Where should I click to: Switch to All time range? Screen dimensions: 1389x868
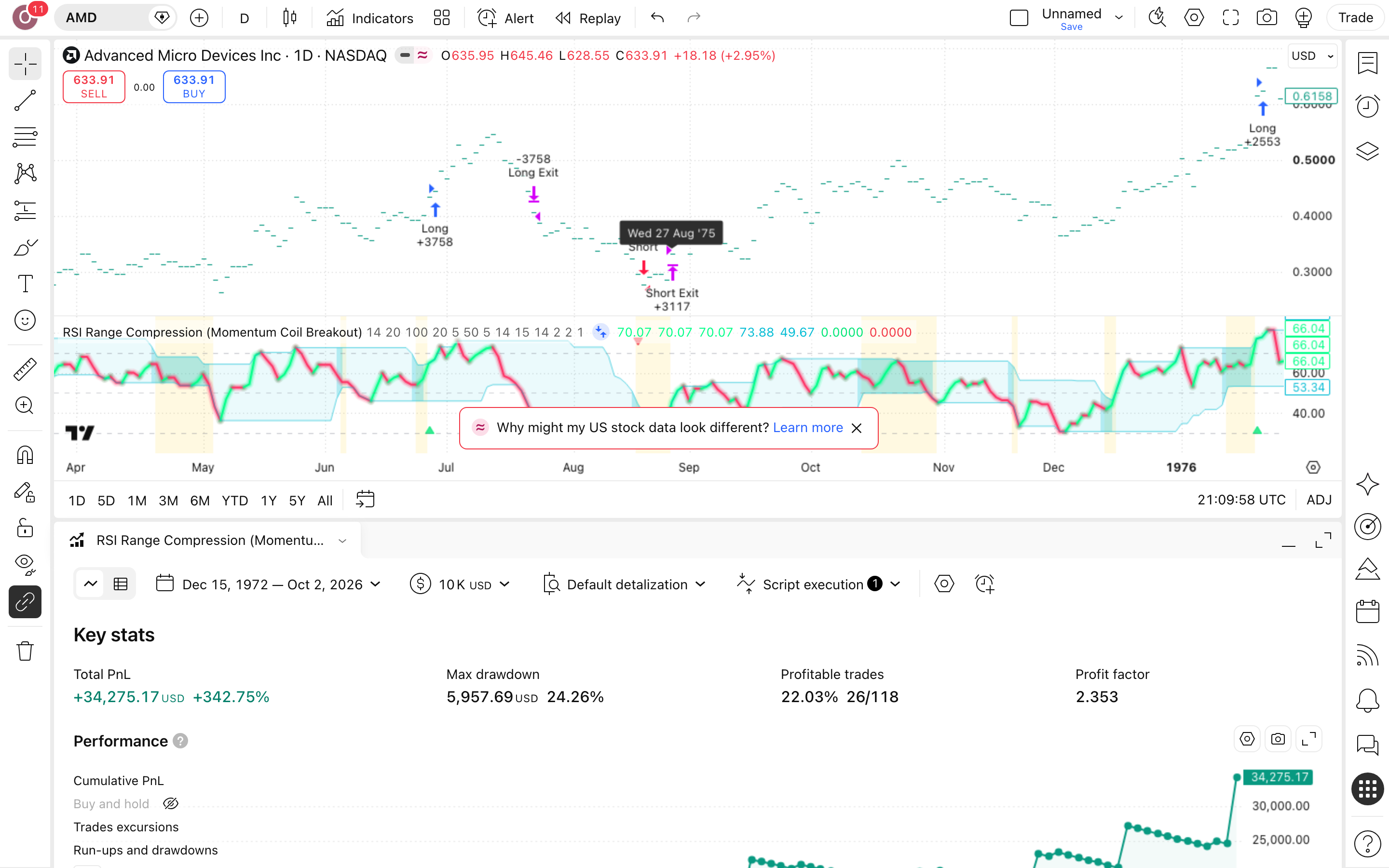[x=325, y=501]
